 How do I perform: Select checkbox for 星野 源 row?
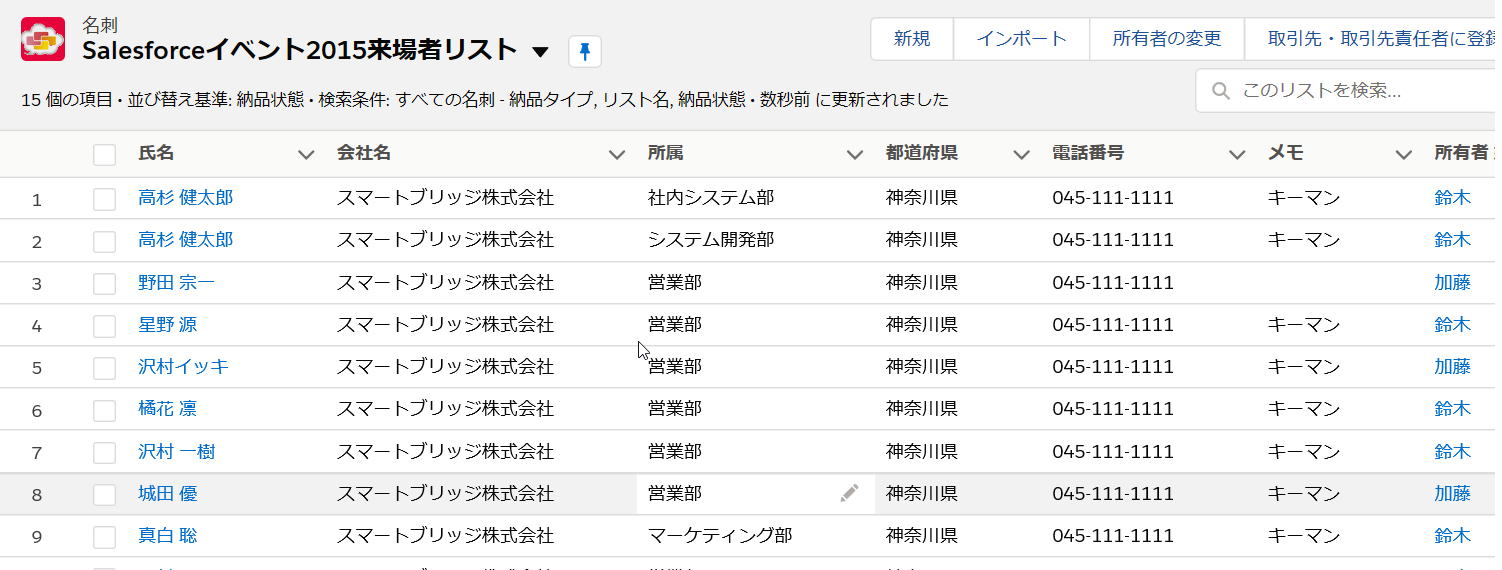pos(104,326)
